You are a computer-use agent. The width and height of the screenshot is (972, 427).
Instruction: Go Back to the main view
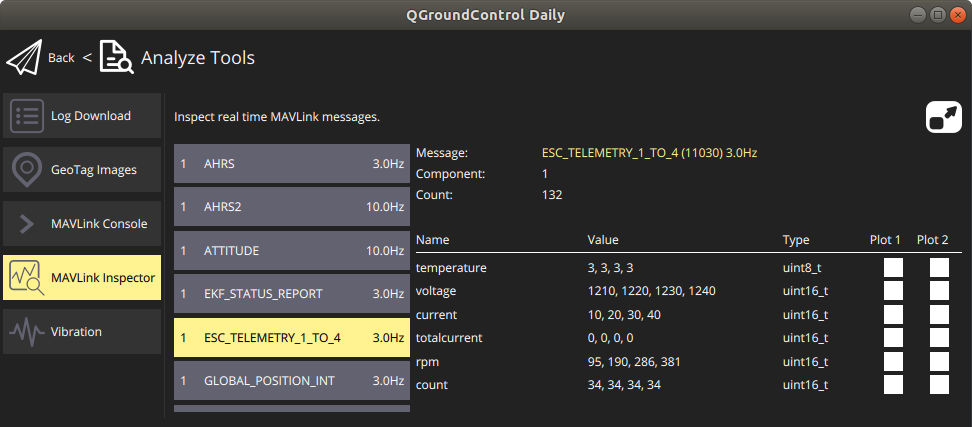pos(61,58)
